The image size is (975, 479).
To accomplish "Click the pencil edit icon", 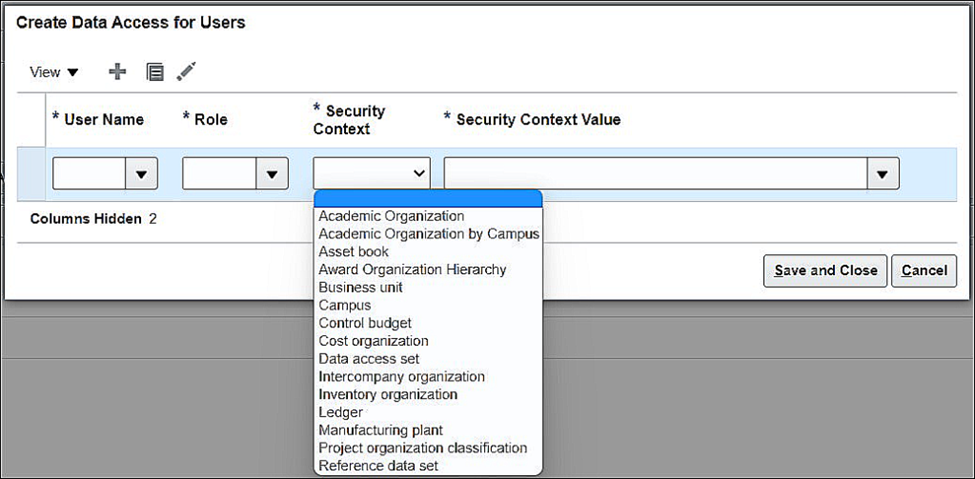I will click(x=186, y=72).
